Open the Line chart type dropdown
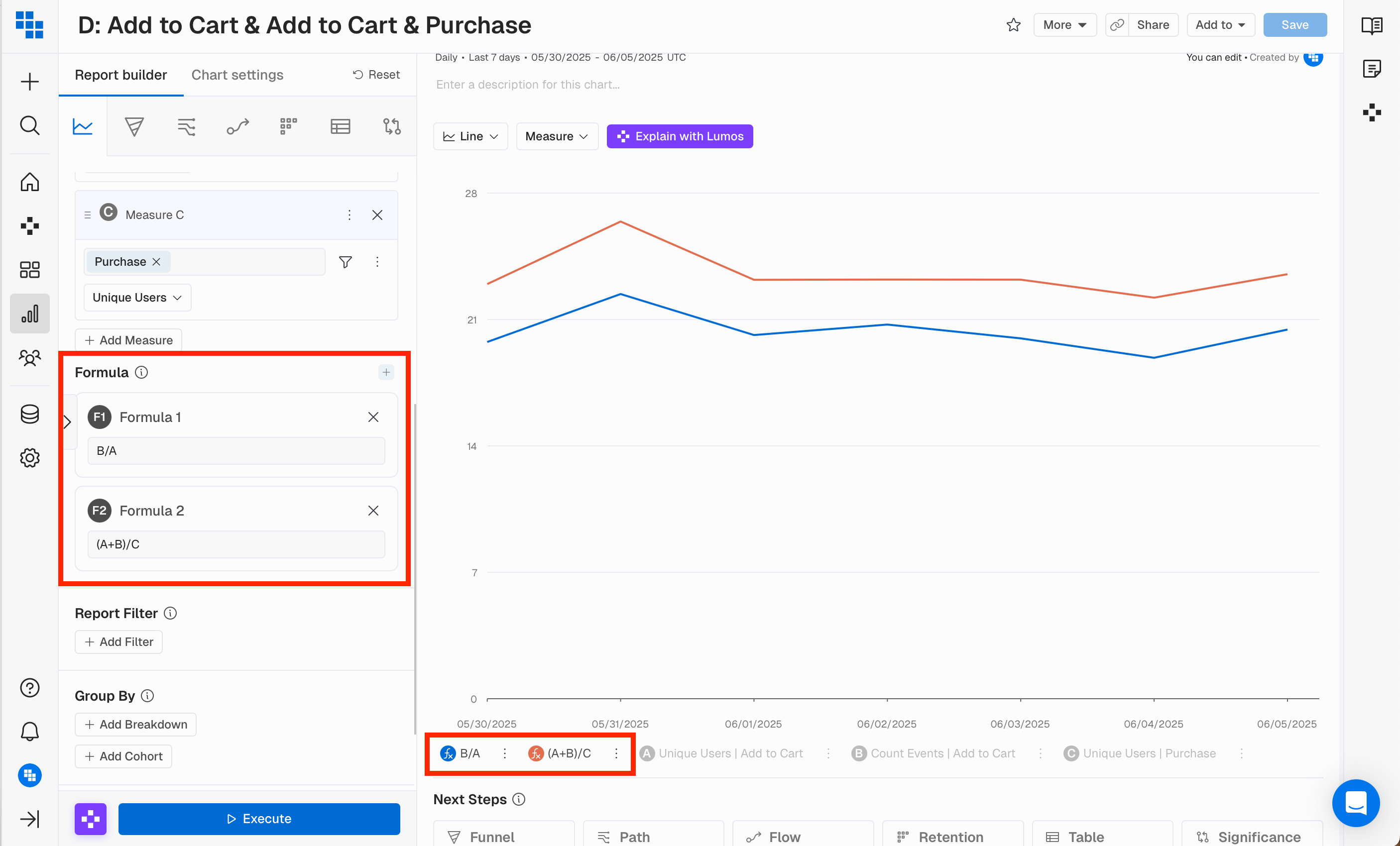1400x846 pixels. coord(470,136)
